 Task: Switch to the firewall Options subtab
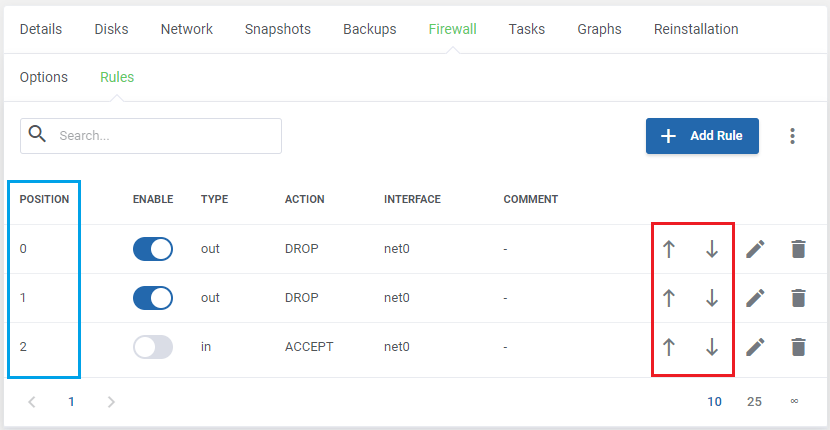(44, 77)
